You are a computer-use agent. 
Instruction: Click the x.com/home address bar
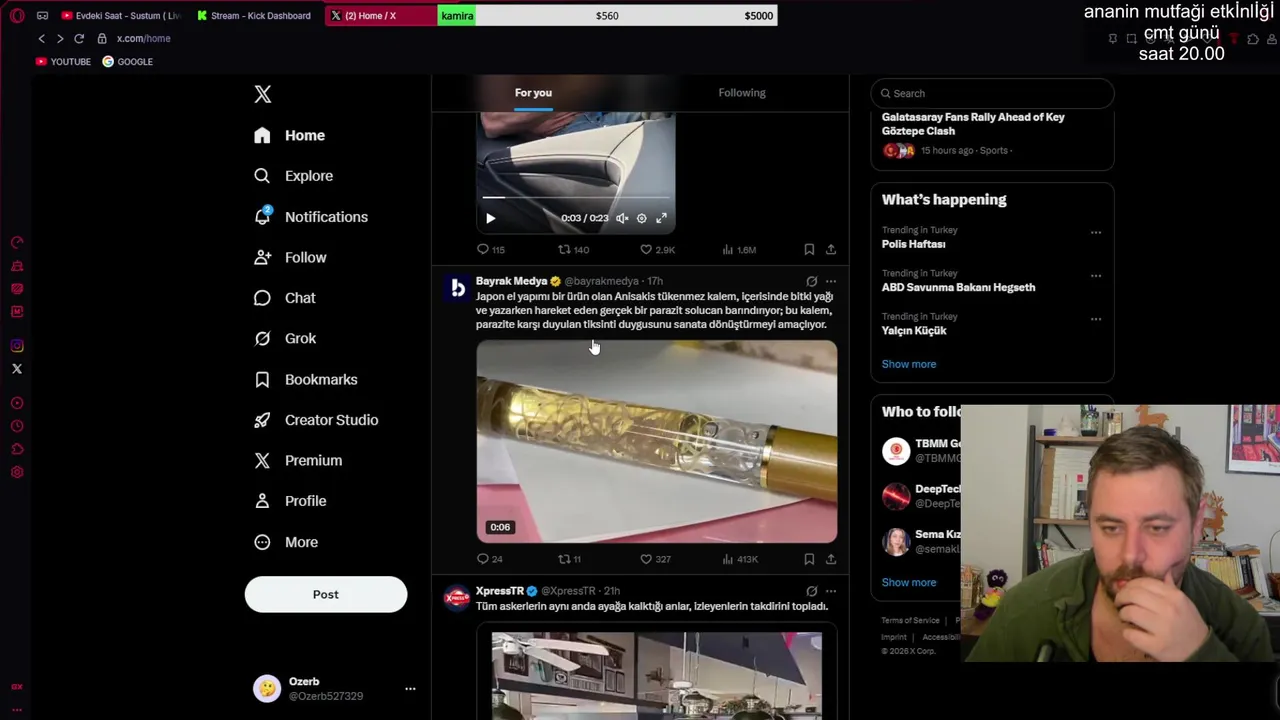[x=143, y=38]
